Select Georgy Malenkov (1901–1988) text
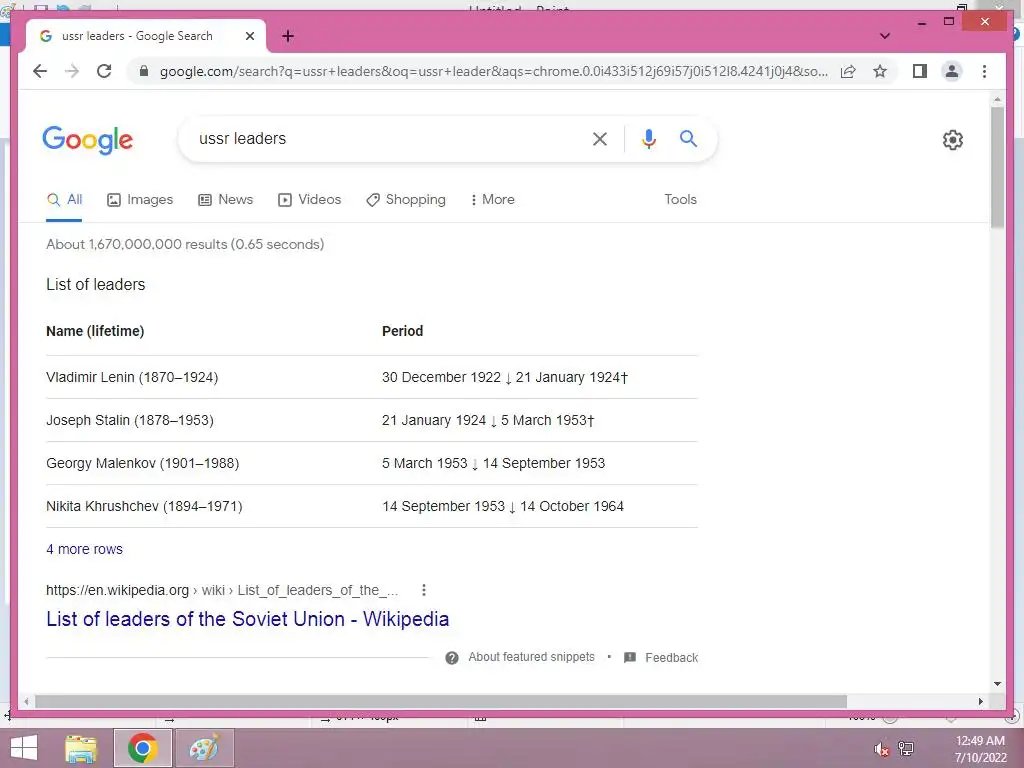 (142, 464)
